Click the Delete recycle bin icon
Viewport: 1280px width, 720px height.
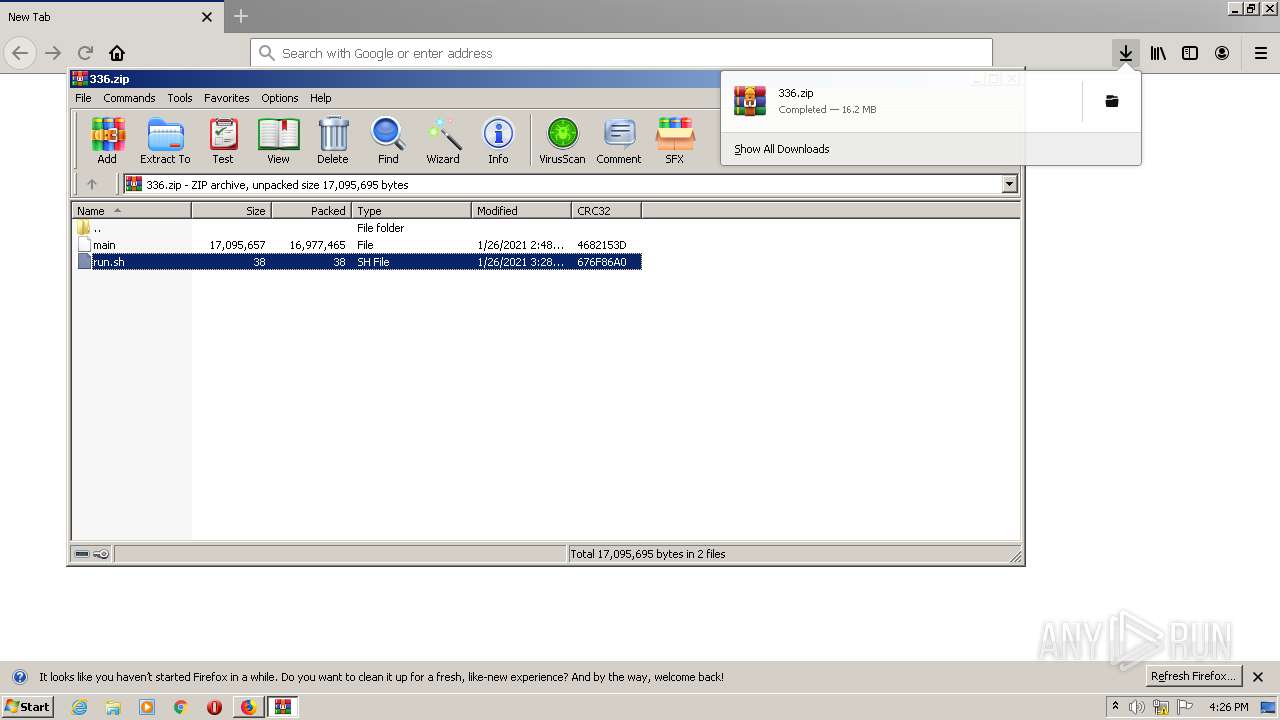pos(333,140)
